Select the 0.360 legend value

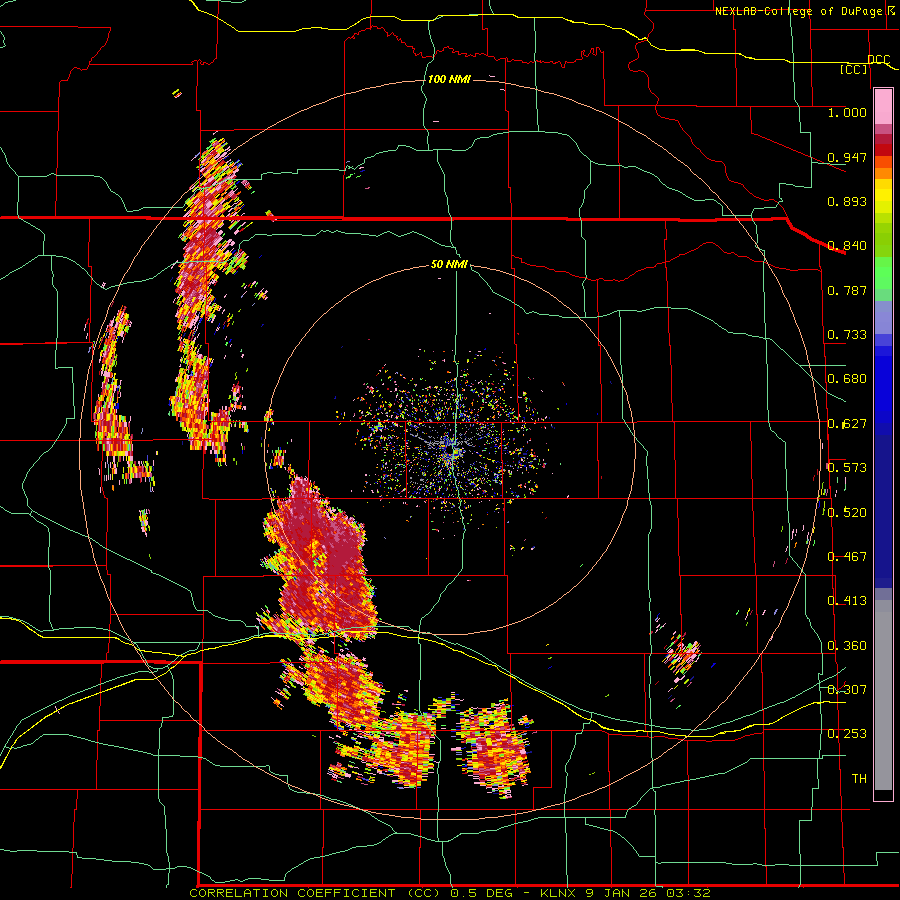[x=847, y=646]
